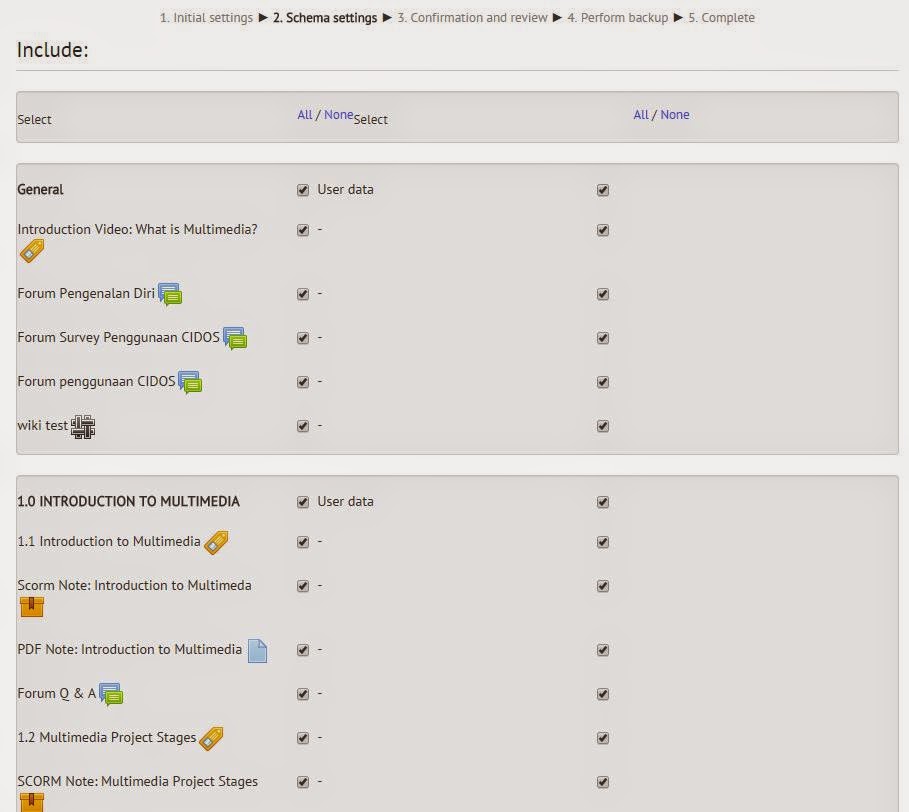Open the Forum Pengenalan Diri forum icon

point(172,294)
